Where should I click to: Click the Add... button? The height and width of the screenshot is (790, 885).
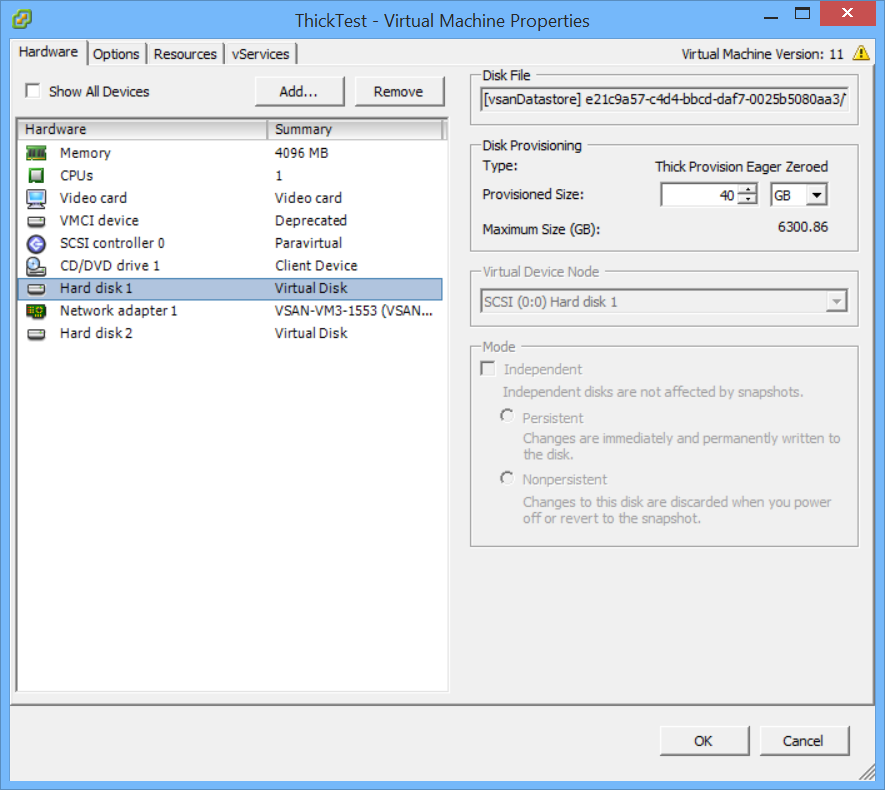[x=298, y=91]
